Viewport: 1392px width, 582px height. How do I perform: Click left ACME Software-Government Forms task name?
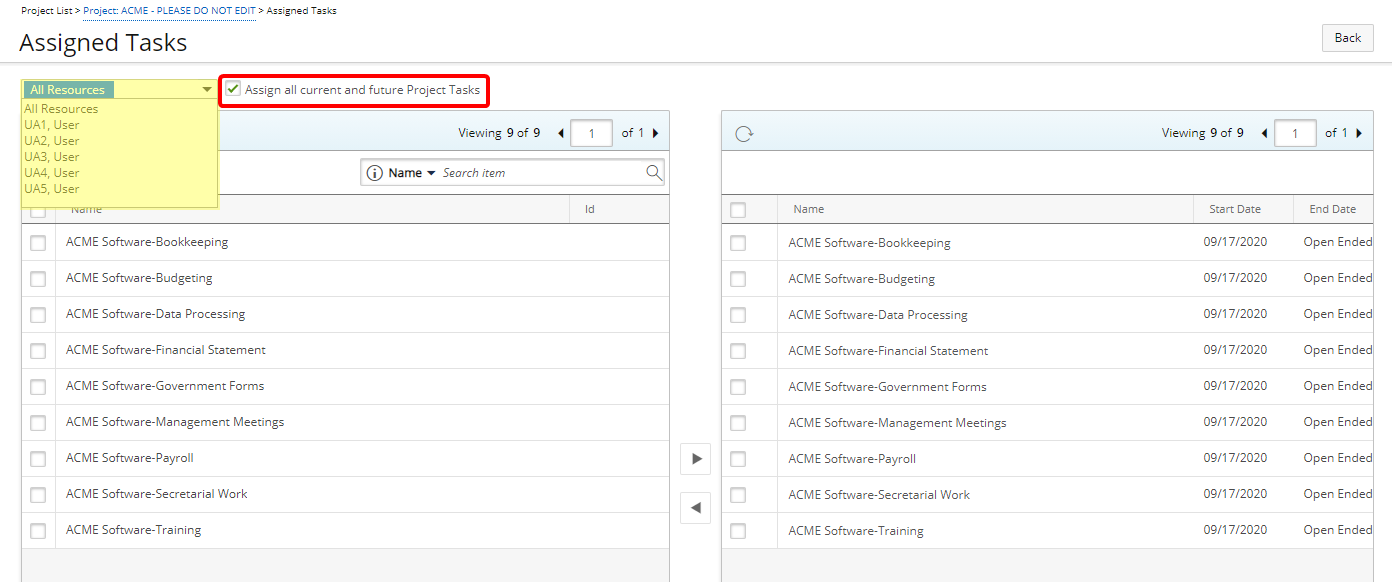click(165, 386)
